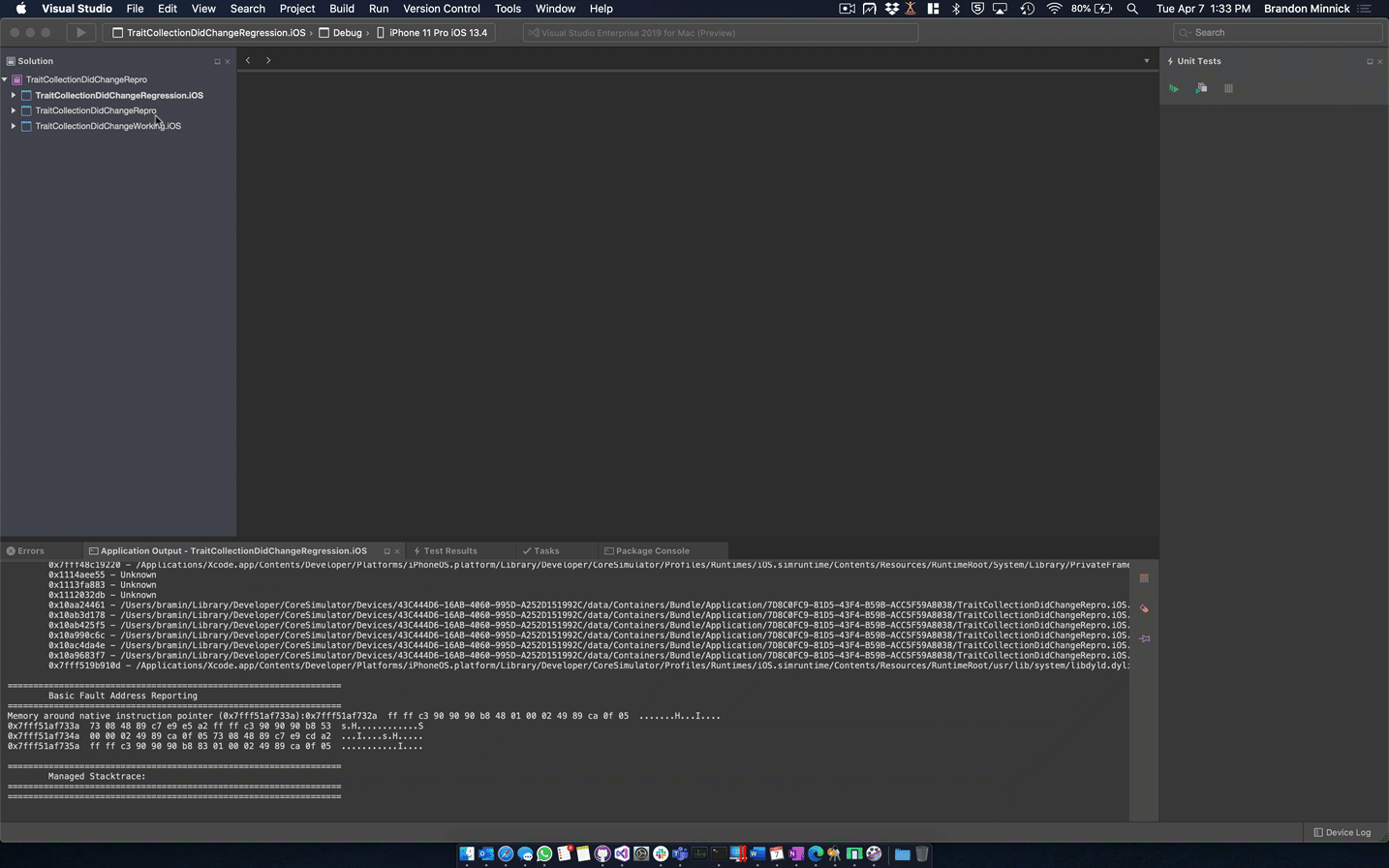Open Finder from the Dock
1389x868 pixels.
pyautogui.click(x=467, y=853)
